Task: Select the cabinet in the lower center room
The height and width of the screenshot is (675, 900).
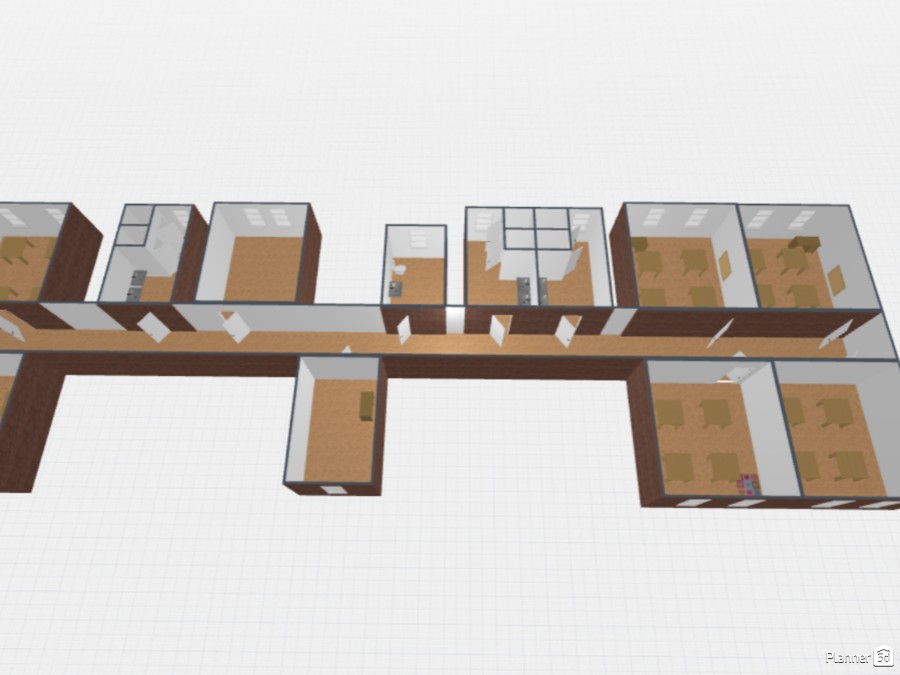Action: [367, 405]
